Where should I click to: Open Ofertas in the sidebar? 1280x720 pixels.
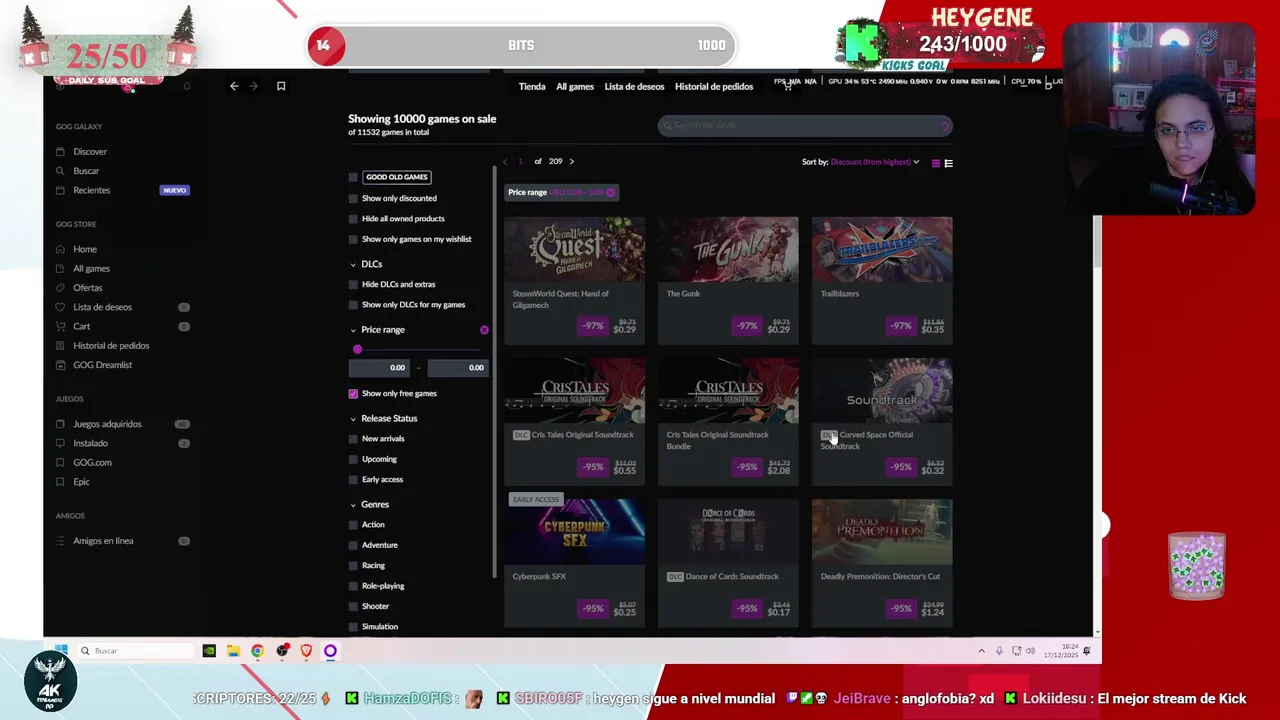coord(87,288)
